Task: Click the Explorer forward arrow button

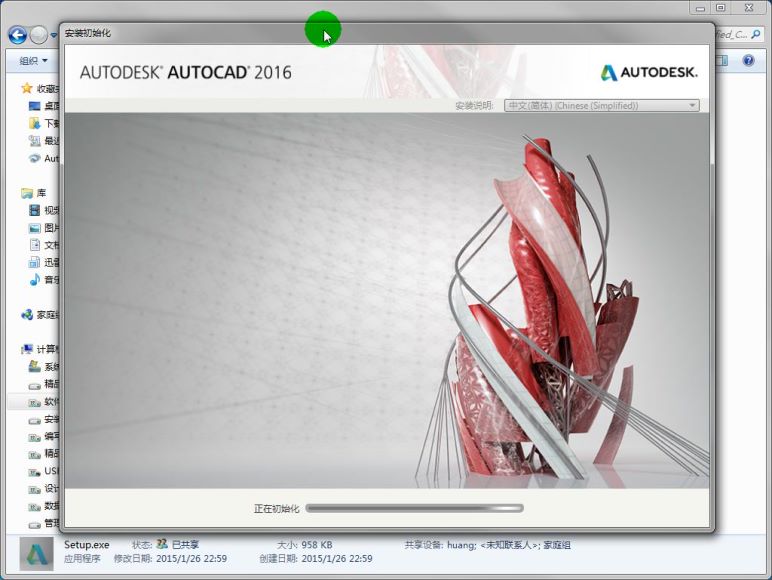Action: point(38,35)
